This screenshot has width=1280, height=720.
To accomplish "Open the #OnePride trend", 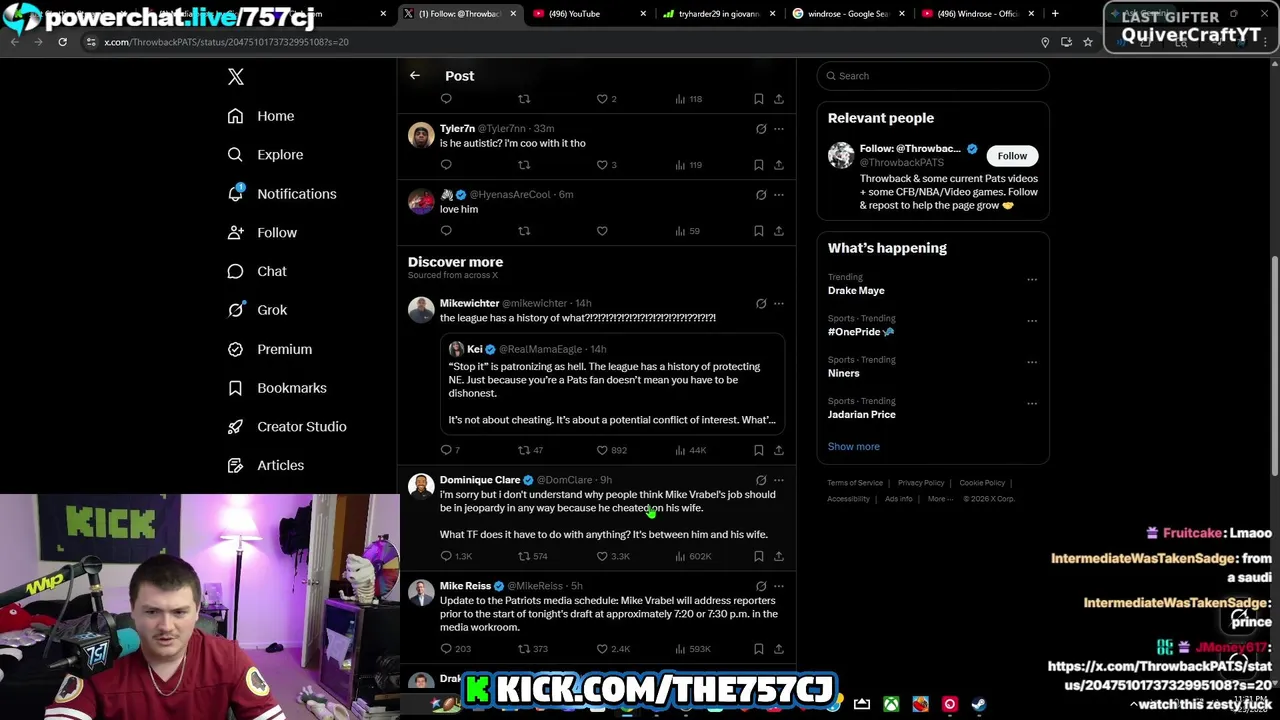I will click(861, 332).
